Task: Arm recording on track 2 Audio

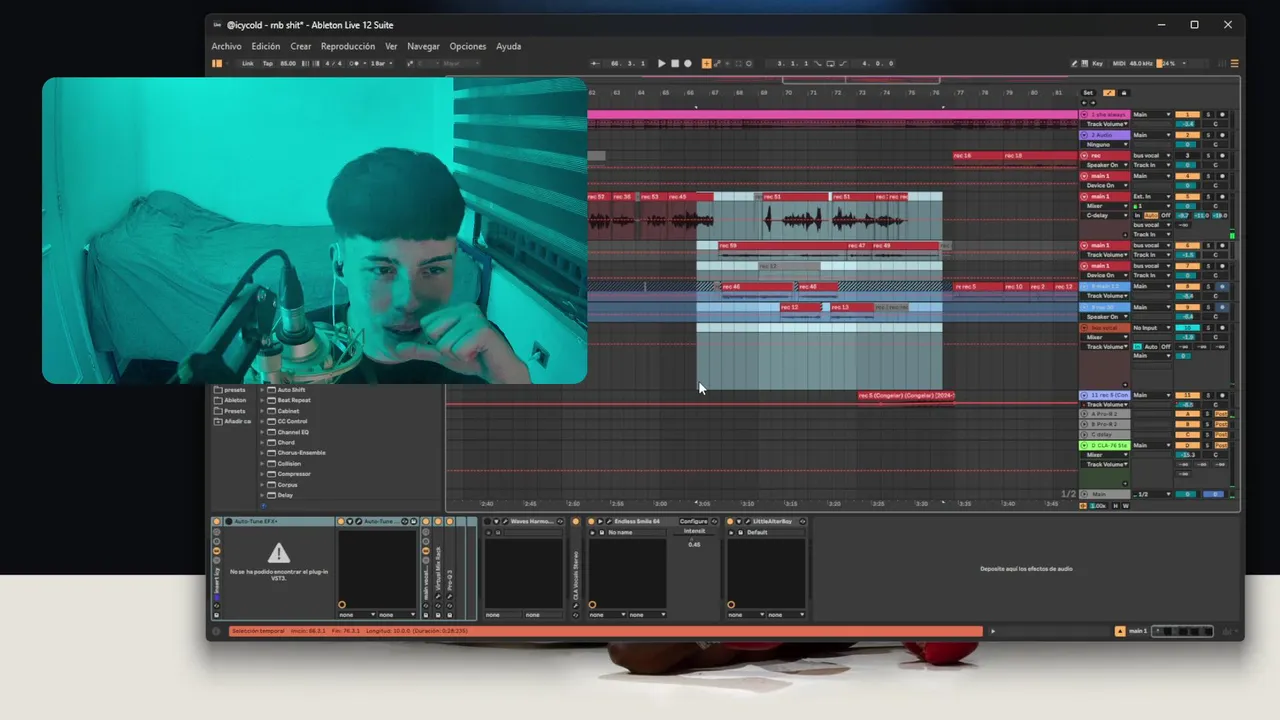Action: tap(1222, 135)
